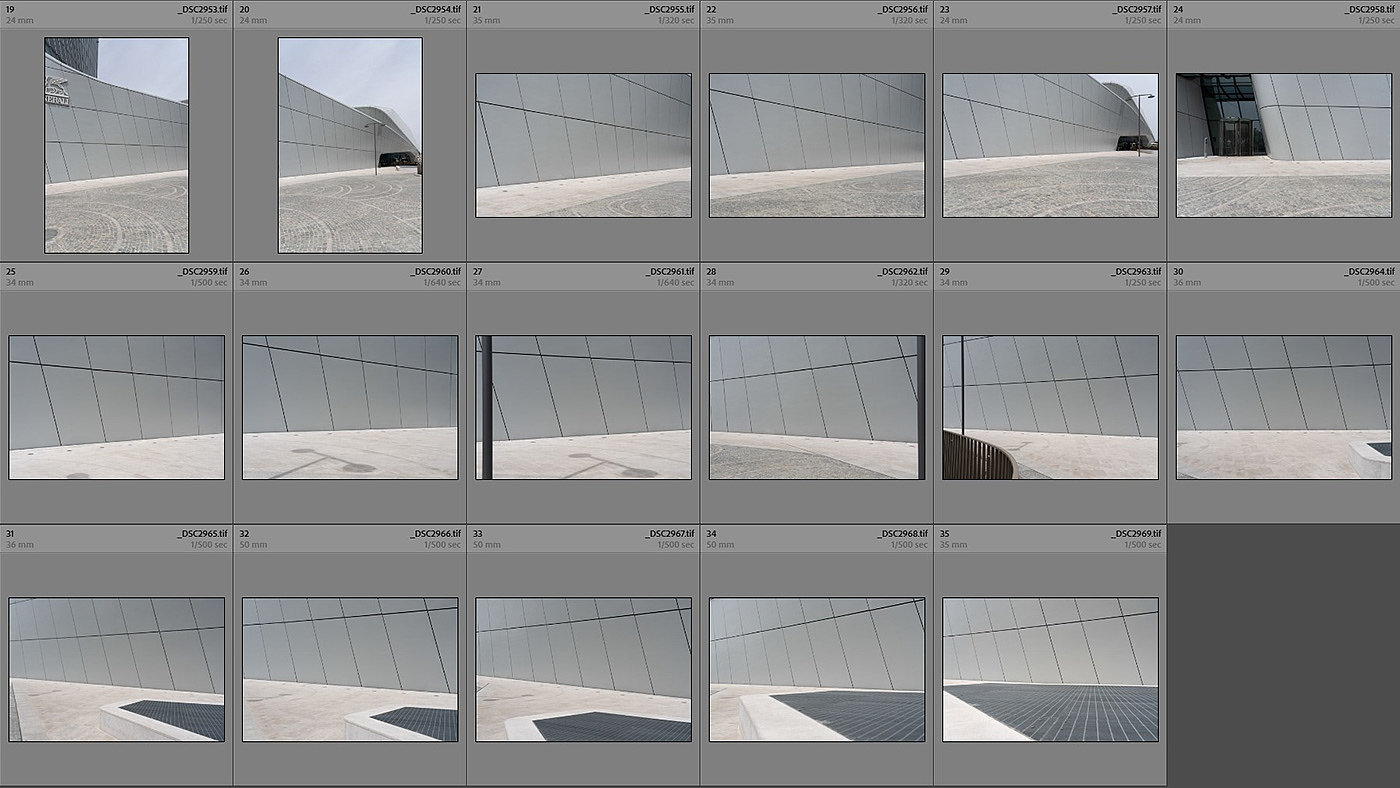Click the _DSC2965.tif image thumbnail

116,669
